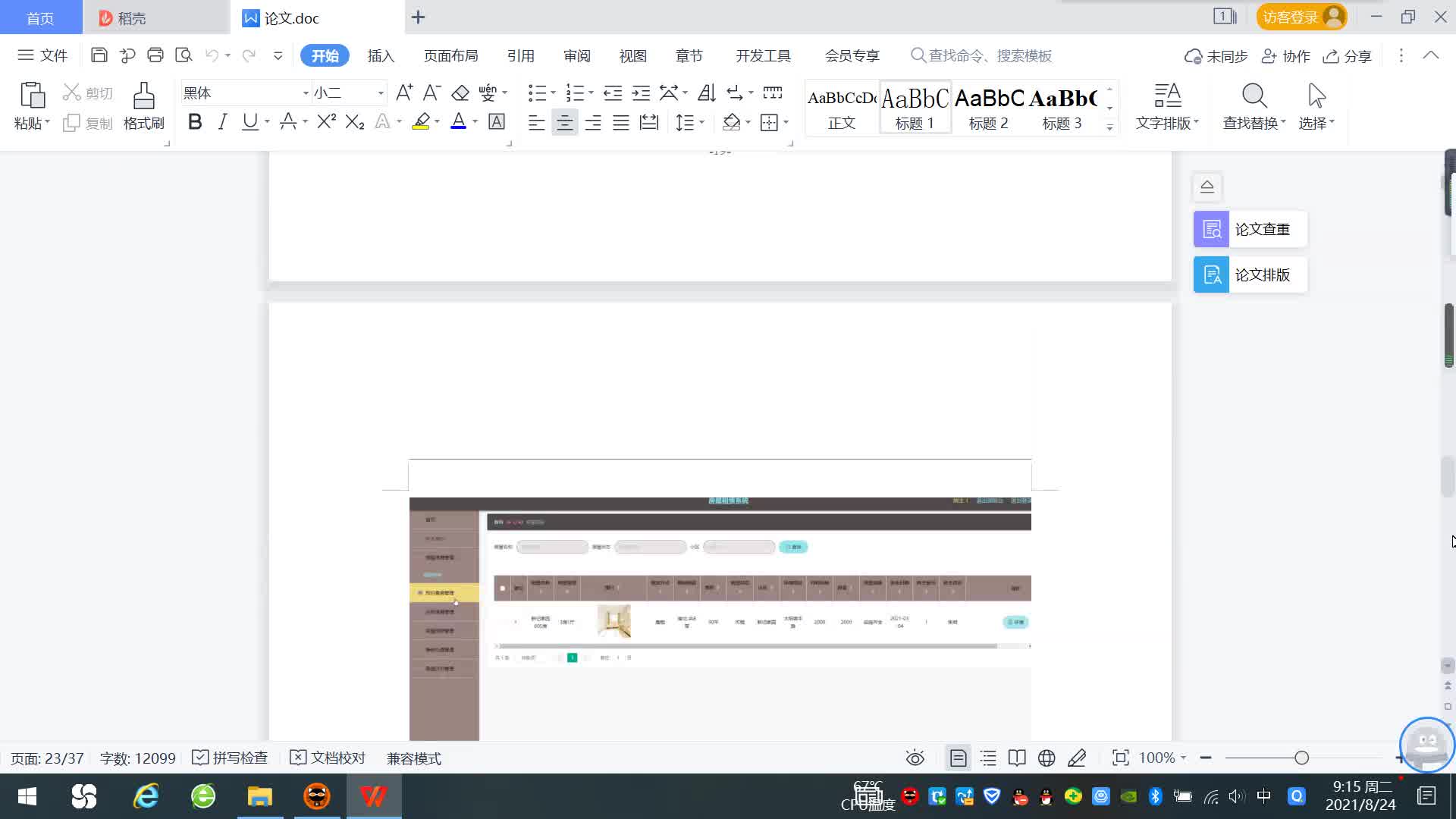Viewport: 1456px width, 819px height.
Task: Click the print icon in quick toolbar
Action: [x=155, y=55]
